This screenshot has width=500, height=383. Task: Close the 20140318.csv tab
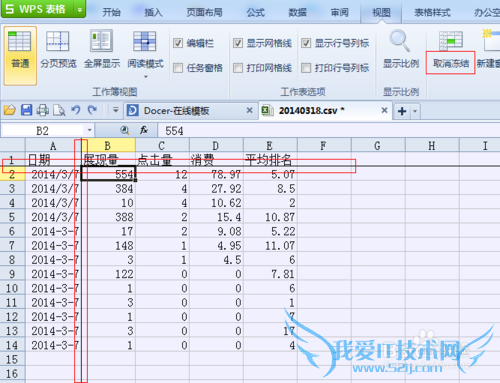(384, 110)
